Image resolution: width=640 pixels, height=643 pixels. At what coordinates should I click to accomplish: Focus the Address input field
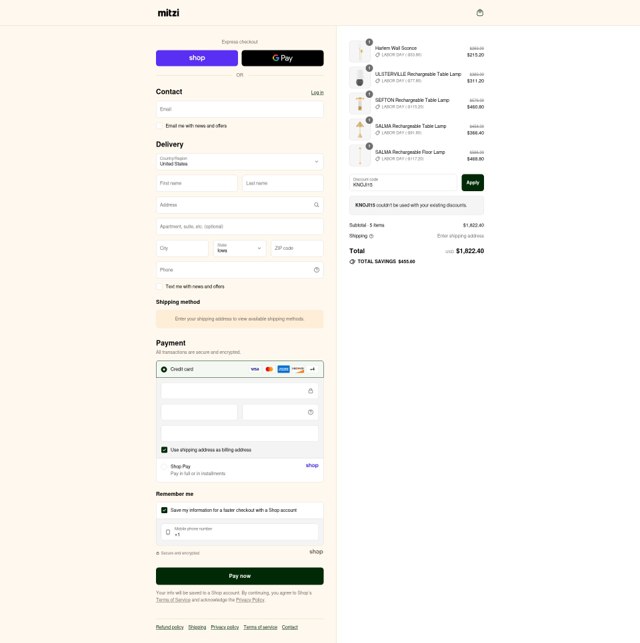pyautogui.click(x=239, y=205)
